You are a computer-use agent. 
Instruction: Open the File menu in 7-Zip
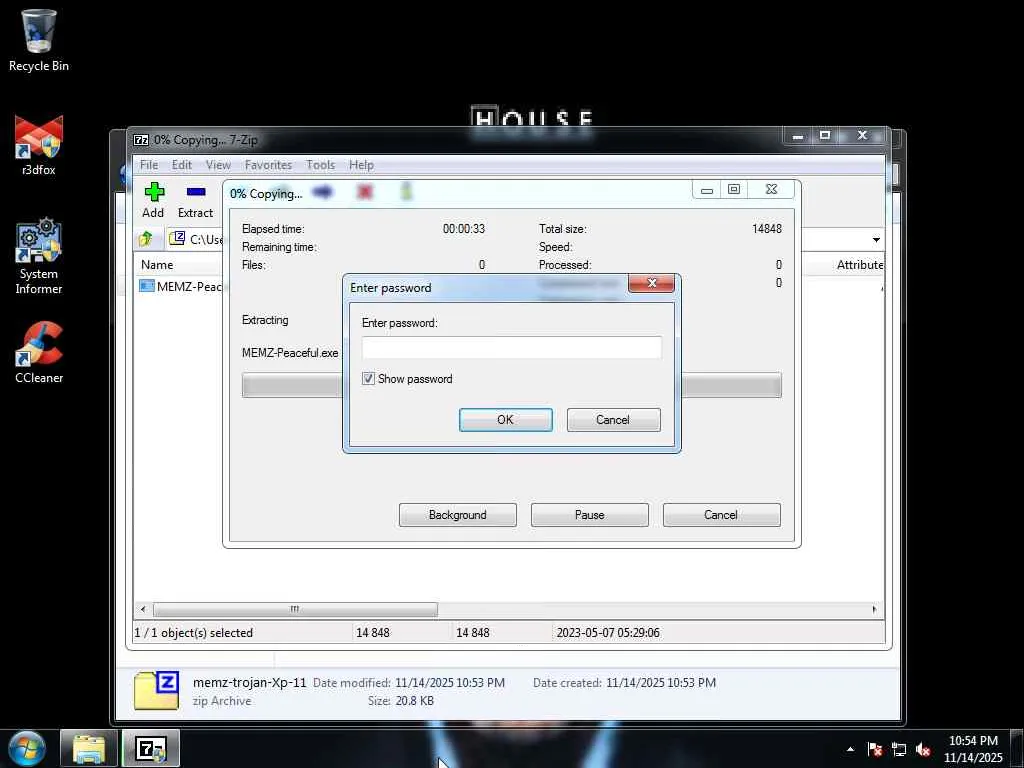click(149, 165)
